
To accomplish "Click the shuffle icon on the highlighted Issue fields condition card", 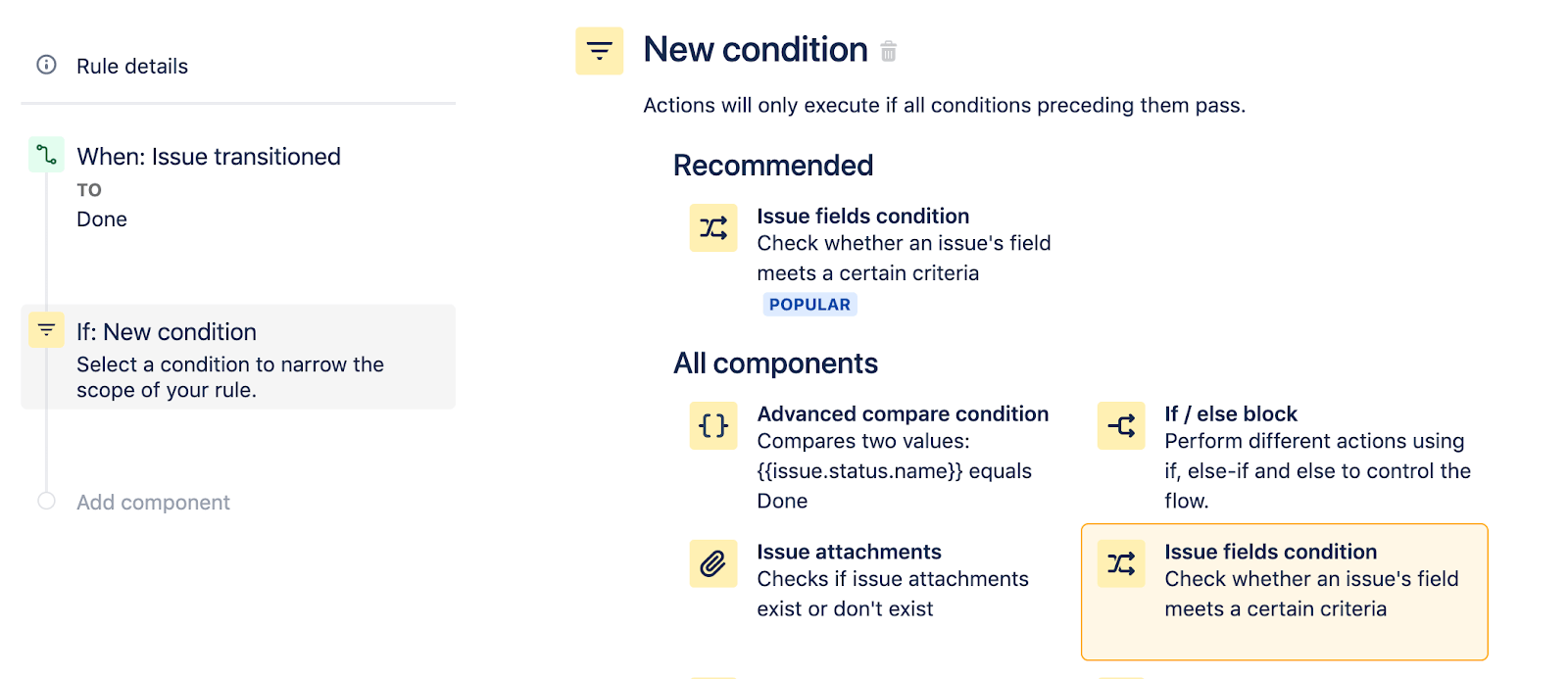I will (1120, 563).
